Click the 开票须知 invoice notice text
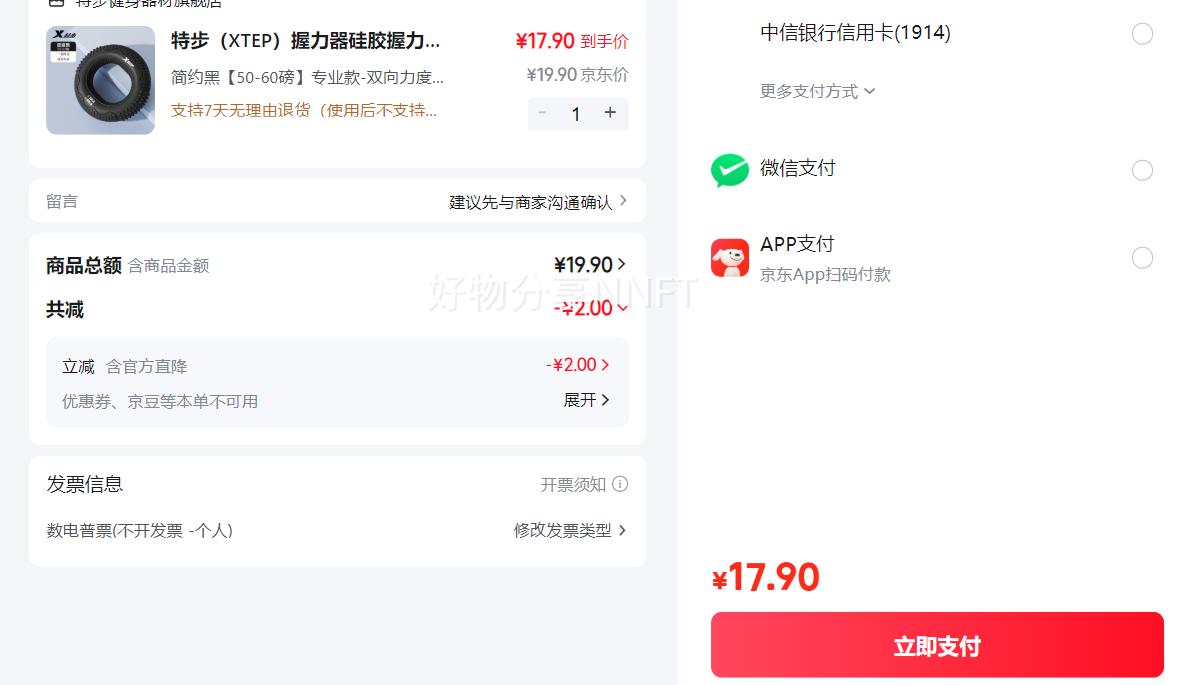1194x685 pixels. 573,485
